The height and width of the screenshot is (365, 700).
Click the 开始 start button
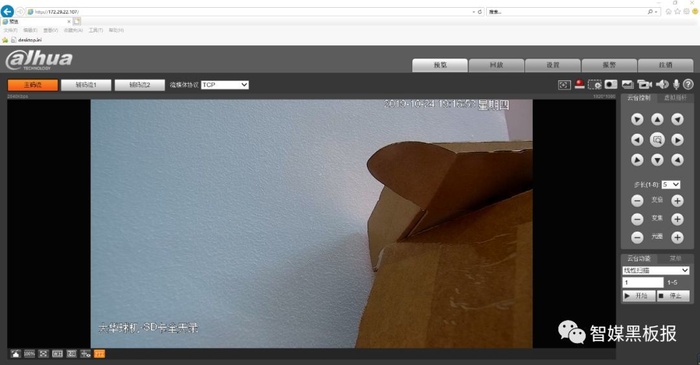pos(638,296)
